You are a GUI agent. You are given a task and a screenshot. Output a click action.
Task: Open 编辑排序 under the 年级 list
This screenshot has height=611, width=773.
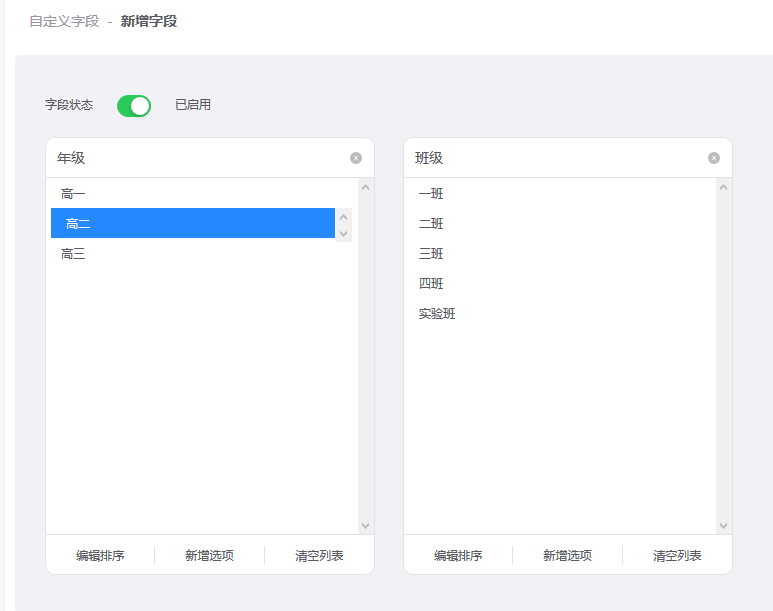click(100, 556)
